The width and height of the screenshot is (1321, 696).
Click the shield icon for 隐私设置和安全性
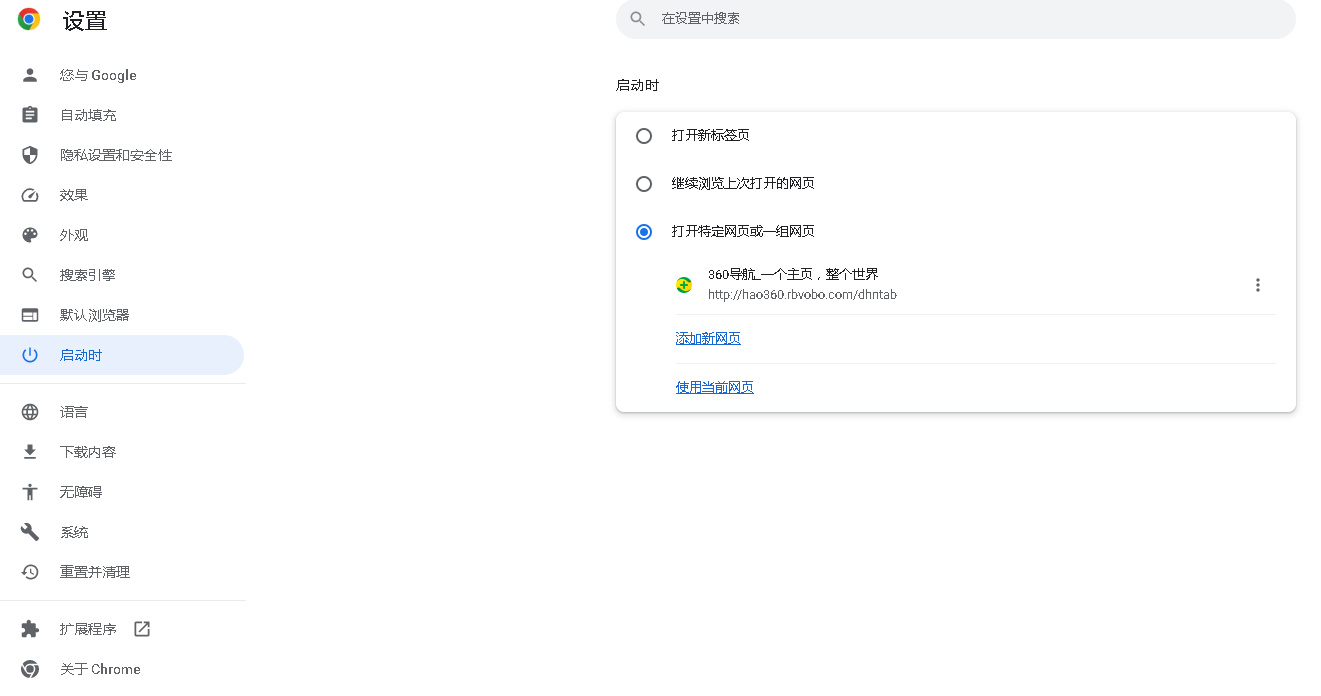[30, 155]
